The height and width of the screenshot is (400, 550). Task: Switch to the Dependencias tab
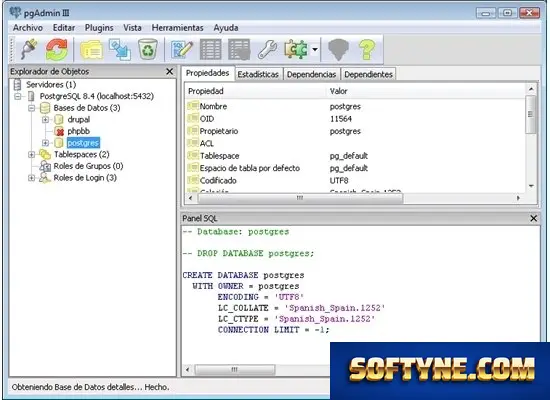pos(311,74)
